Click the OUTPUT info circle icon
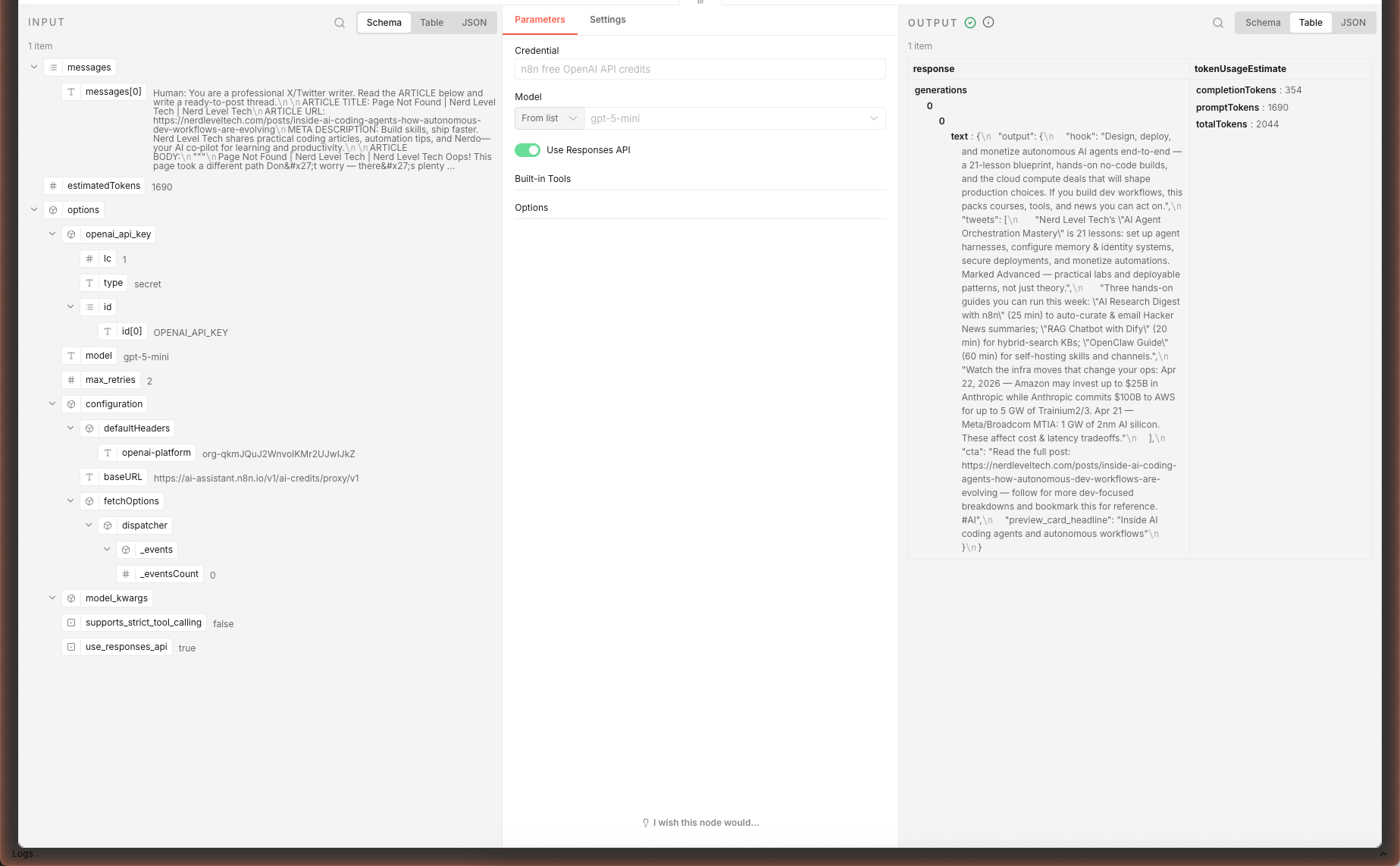 [988, 23]
